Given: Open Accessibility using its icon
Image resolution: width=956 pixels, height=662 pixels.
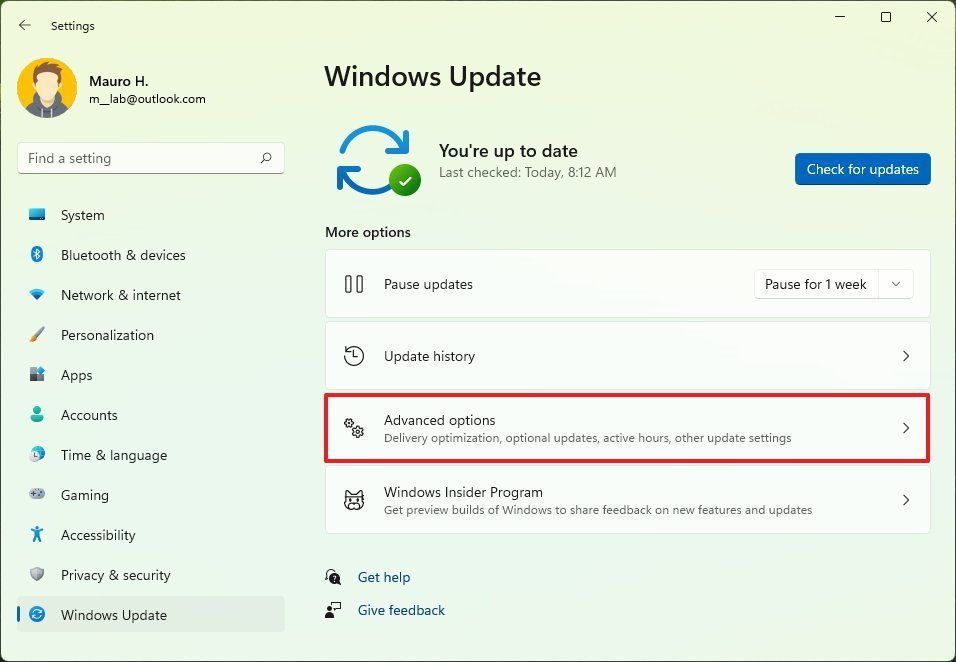Looking at the screenshot, I should 37,535.
